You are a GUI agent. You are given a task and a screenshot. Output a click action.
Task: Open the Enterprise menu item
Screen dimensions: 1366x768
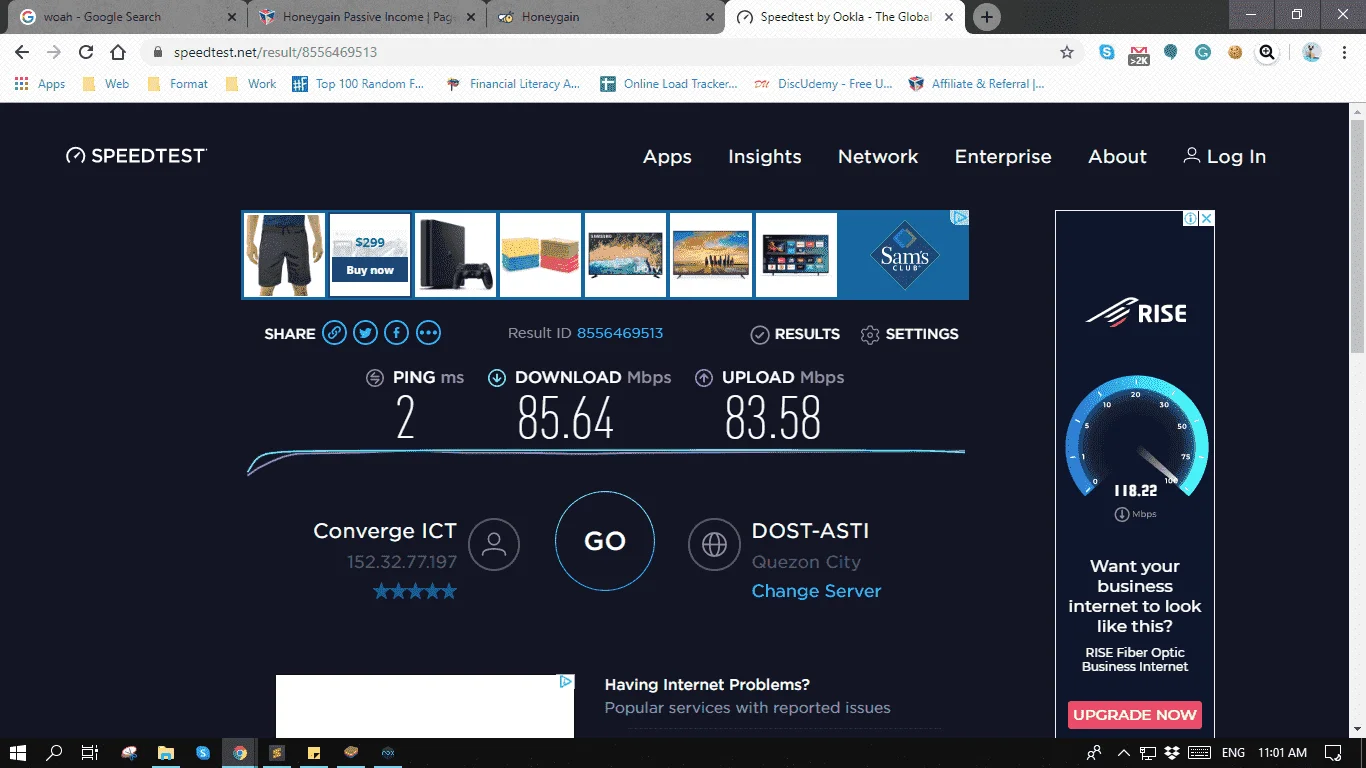(x=1003, y=157)
